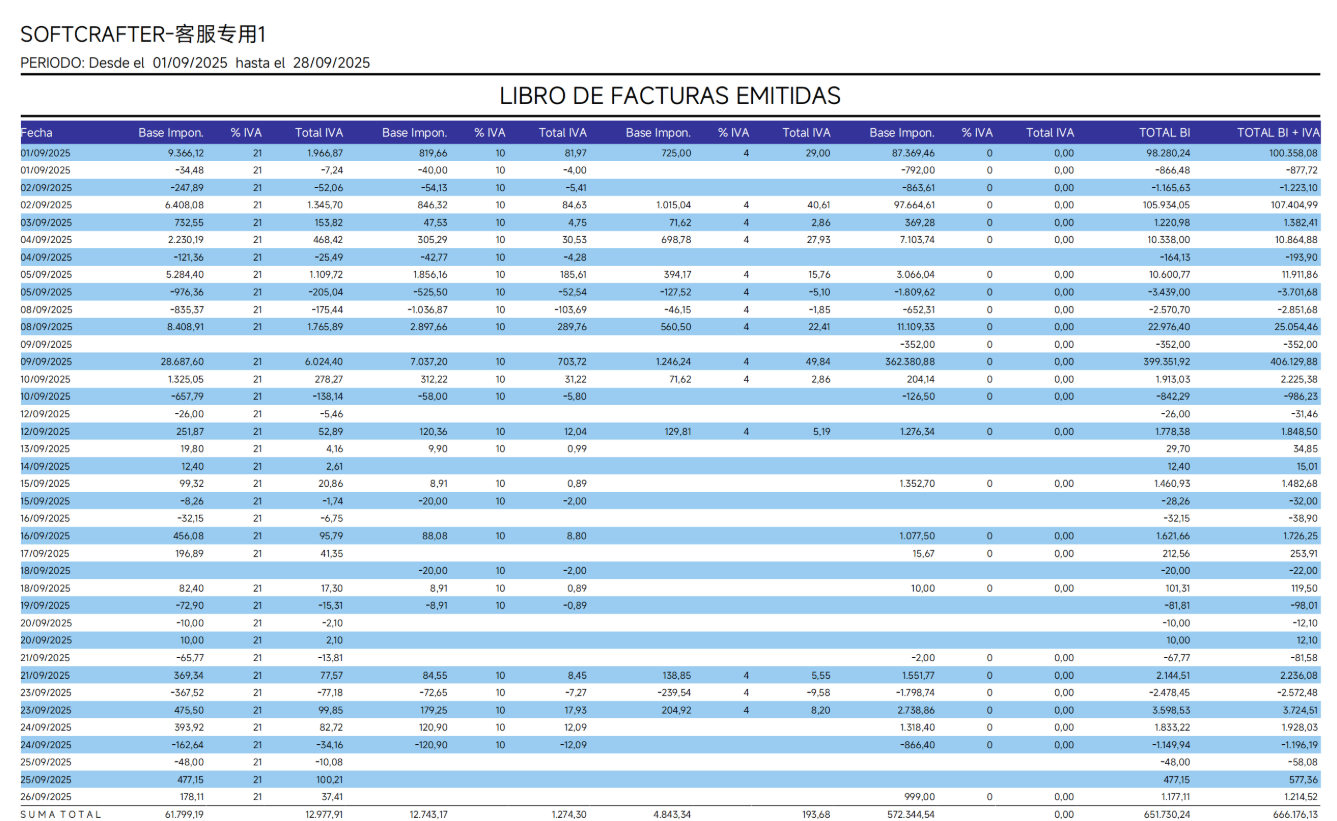Click the 13/09/2025 date cell
The image size is (1337, 821).
click(45, 449)
